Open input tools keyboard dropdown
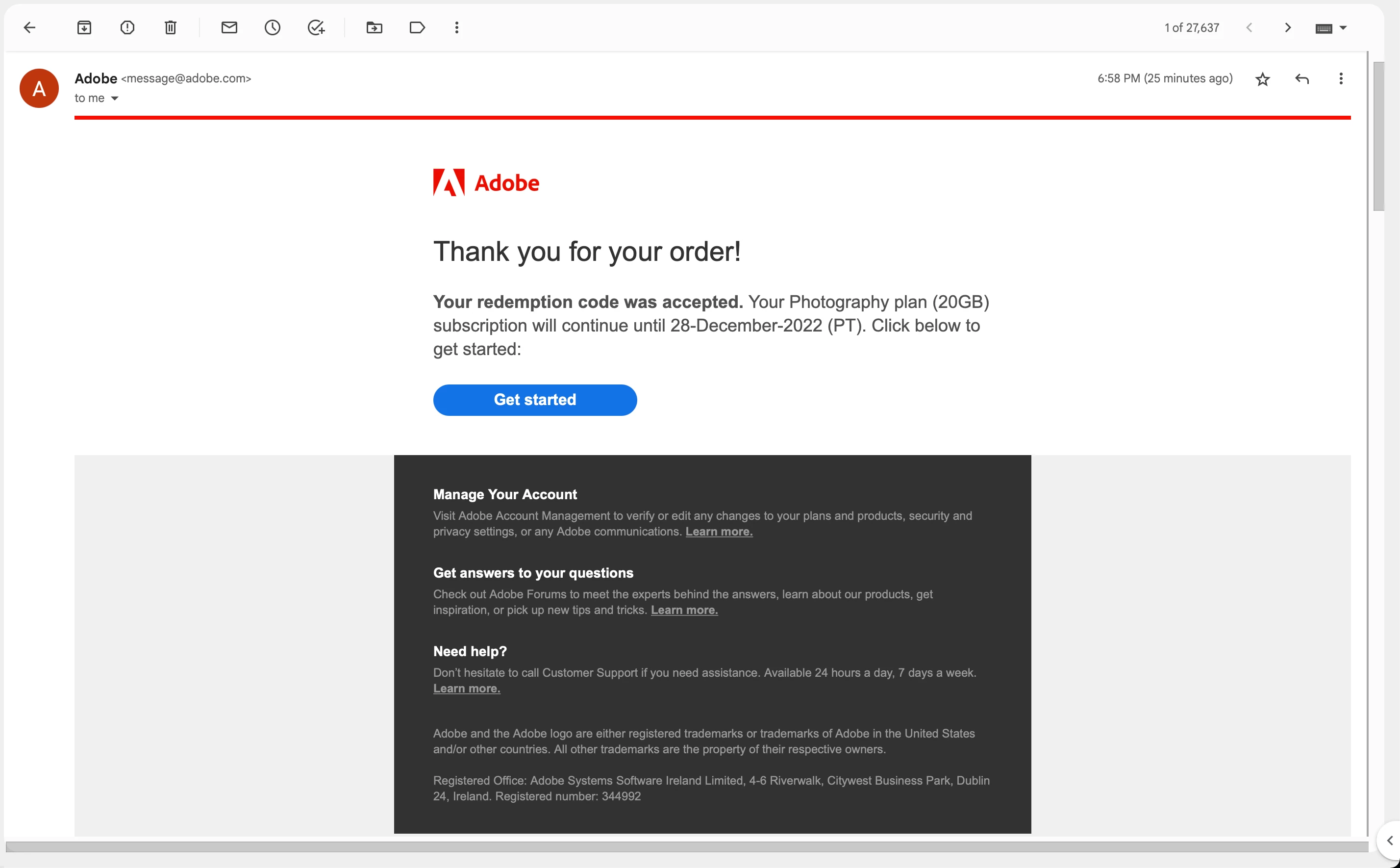This screenshot has width=1400, height=868. 1343,28
